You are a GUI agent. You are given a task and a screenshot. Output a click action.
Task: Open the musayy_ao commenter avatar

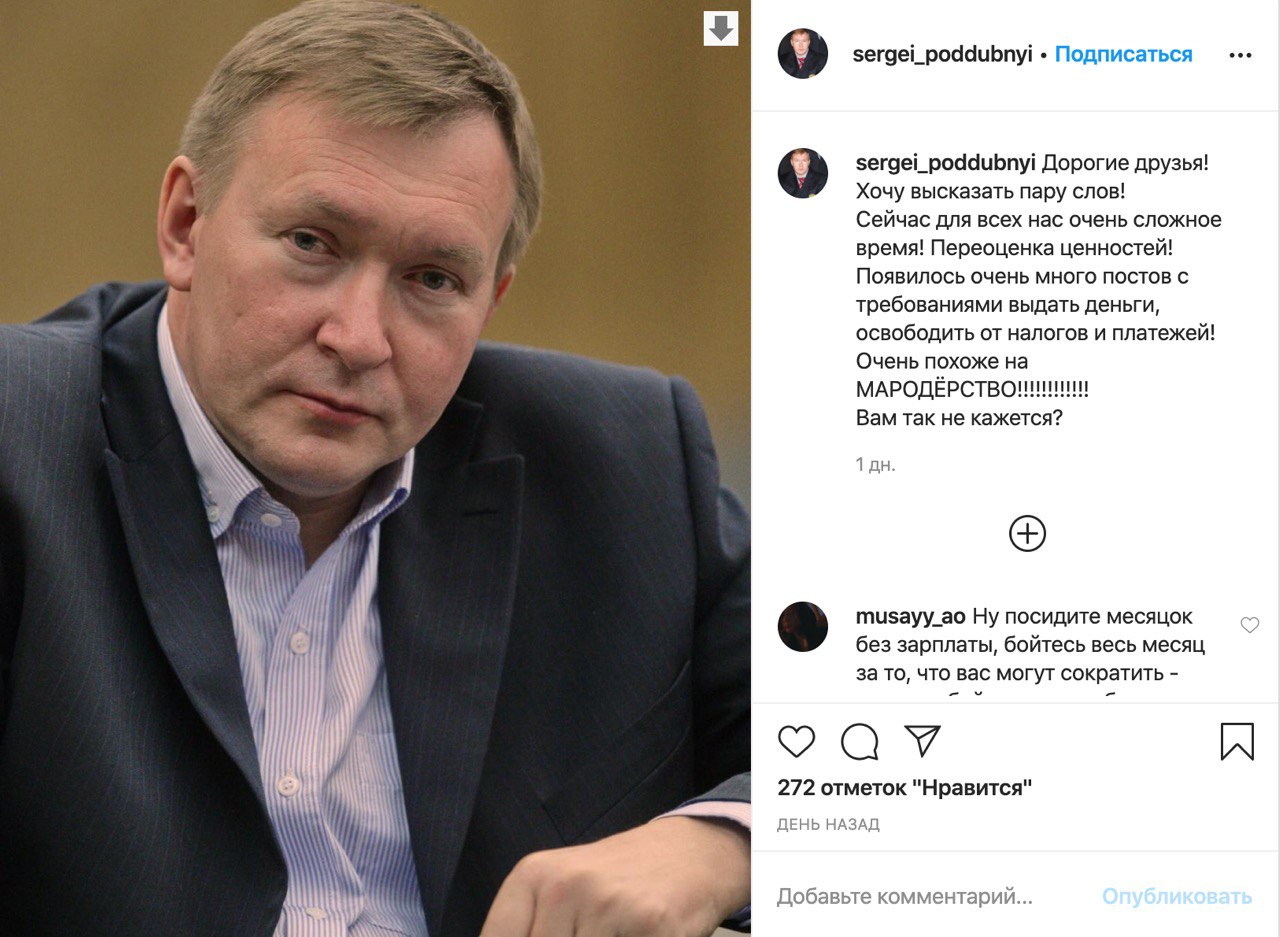pyautogui.click(x=803, y=627)
